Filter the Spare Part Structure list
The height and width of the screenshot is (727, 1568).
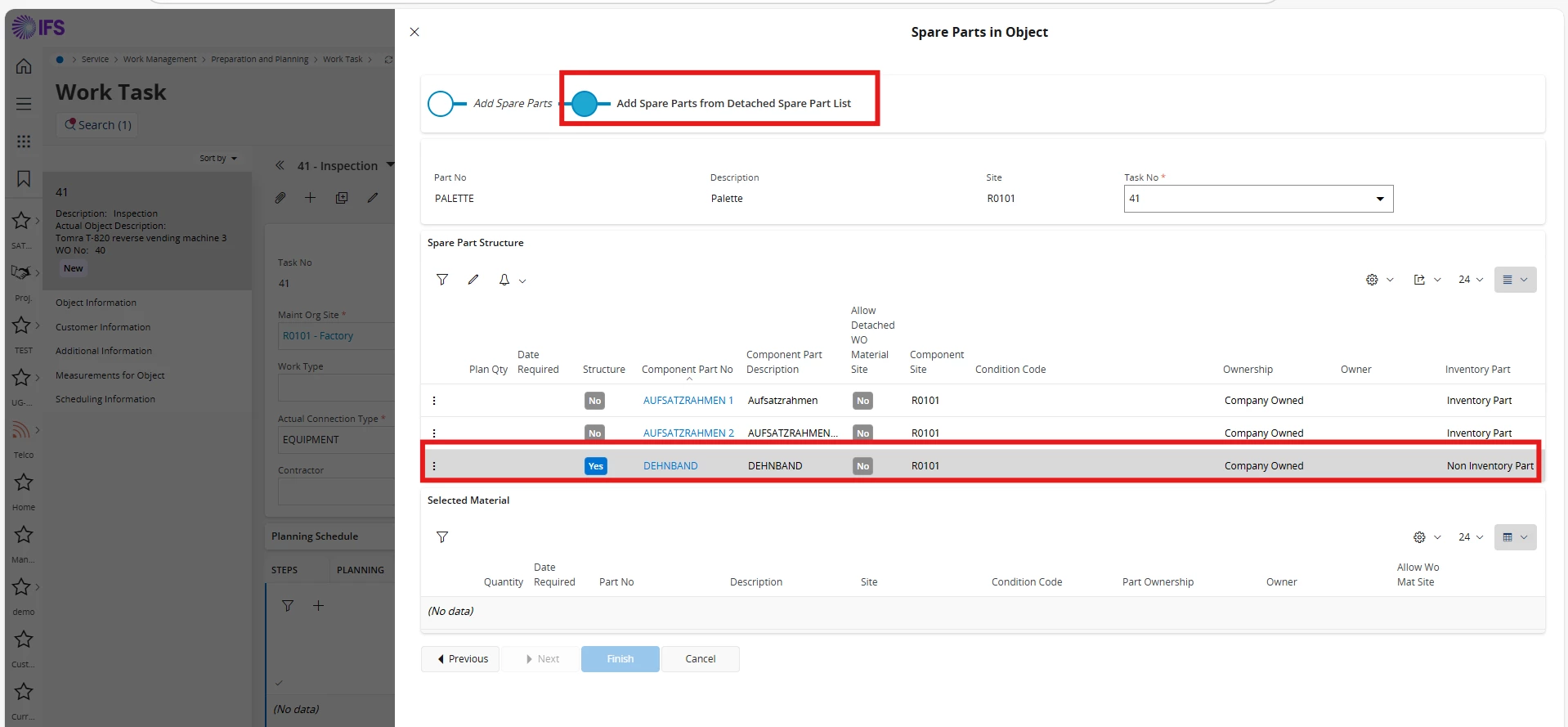[442, 280]
